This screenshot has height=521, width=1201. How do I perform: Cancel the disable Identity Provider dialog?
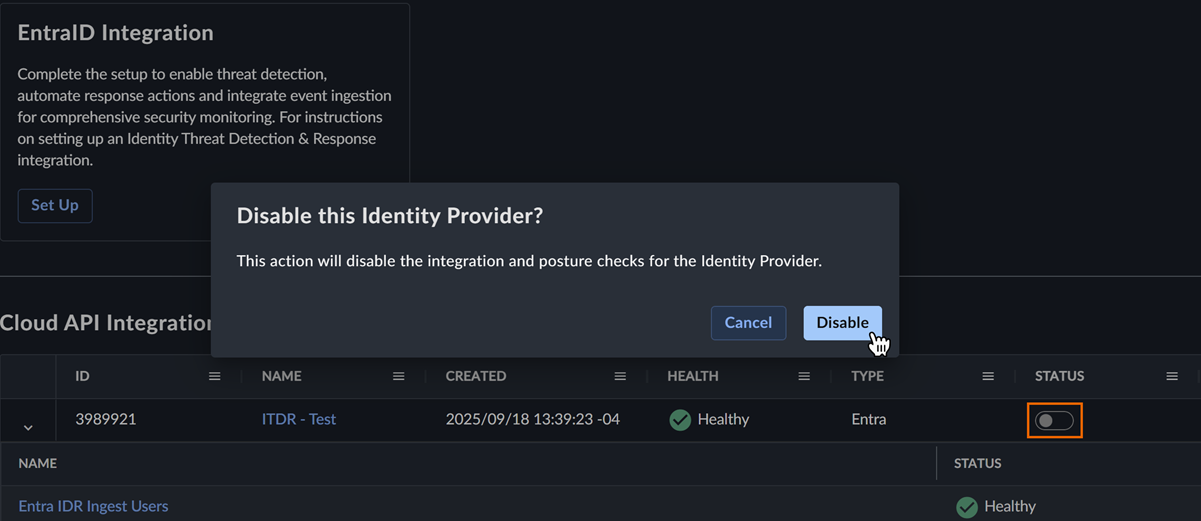pos(748,323)
